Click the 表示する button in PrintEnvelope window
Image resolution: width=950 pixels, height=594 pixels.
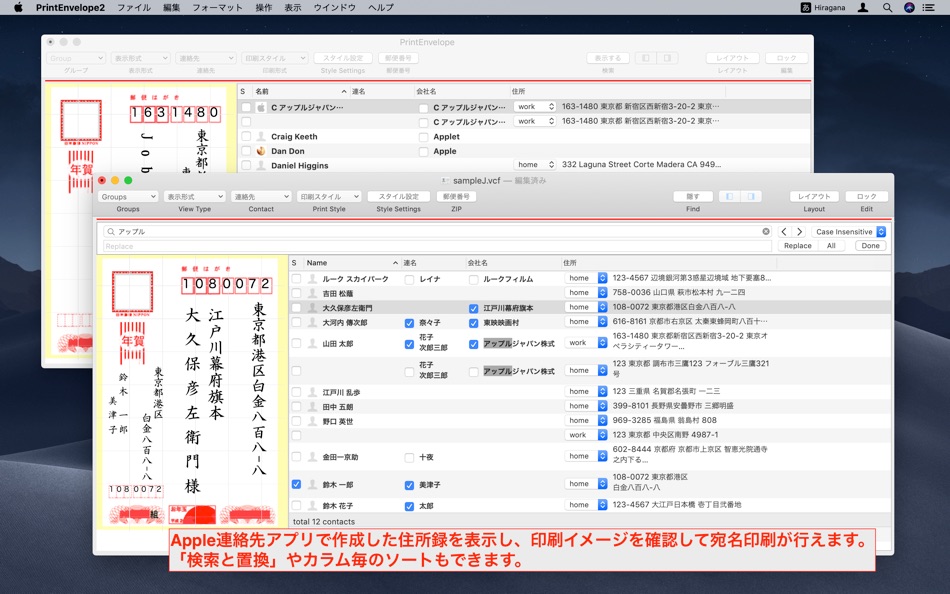[608, 58]
